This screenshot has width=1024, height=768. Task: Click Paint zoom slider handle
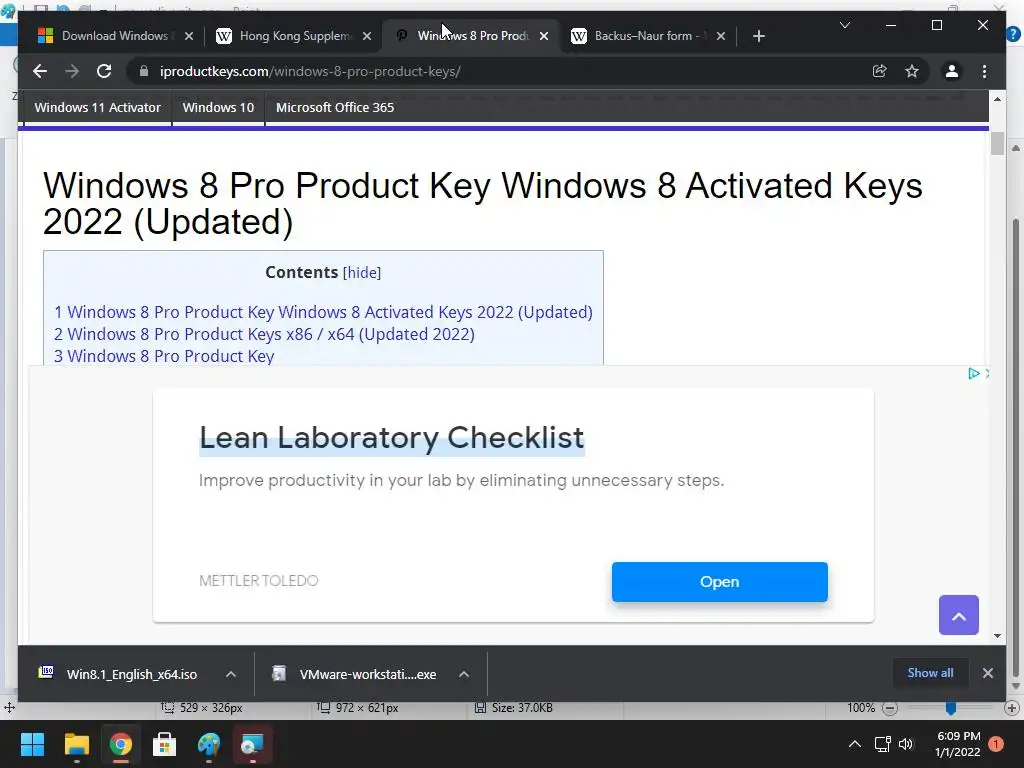(951, 708)
